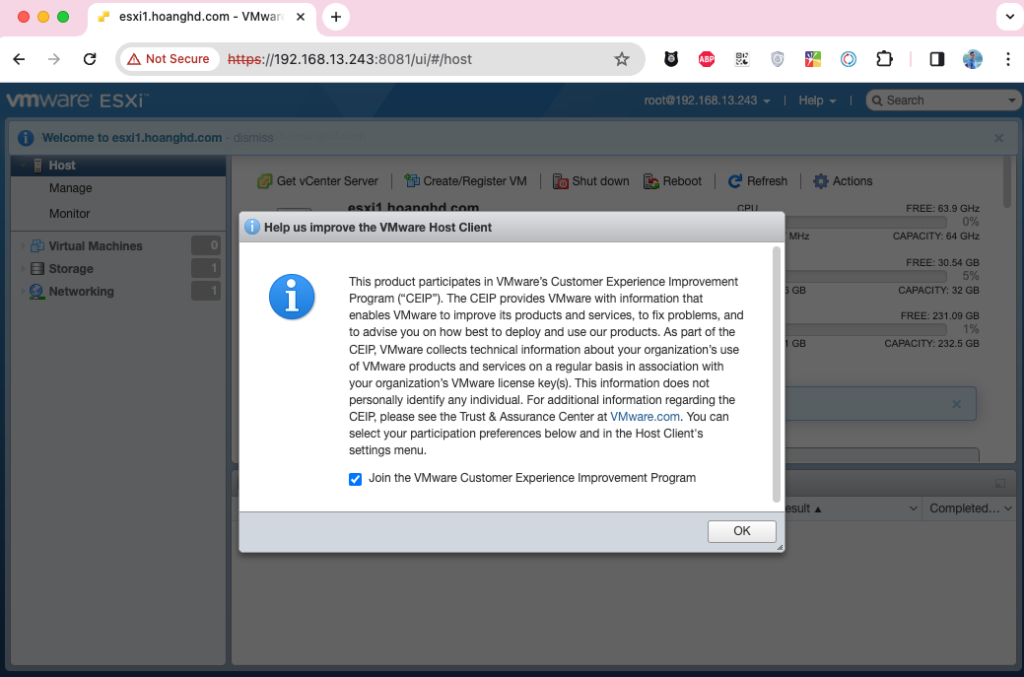The image size is (1024, 677).
Task: Bookmark this page with the star
Action: click(x=622, y=59)
